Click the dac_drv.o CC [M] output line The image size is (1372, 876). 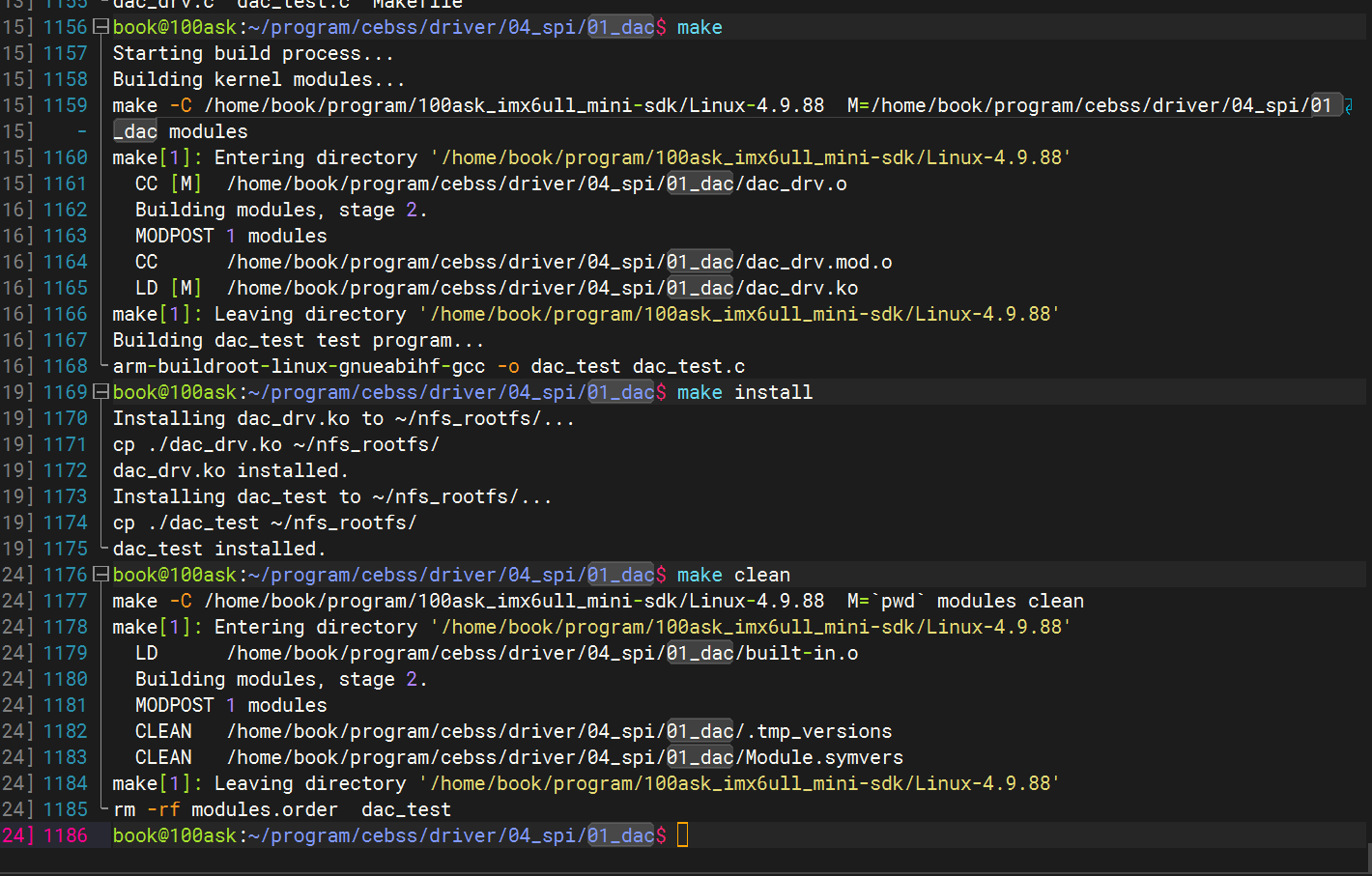(x=491, y=184)
